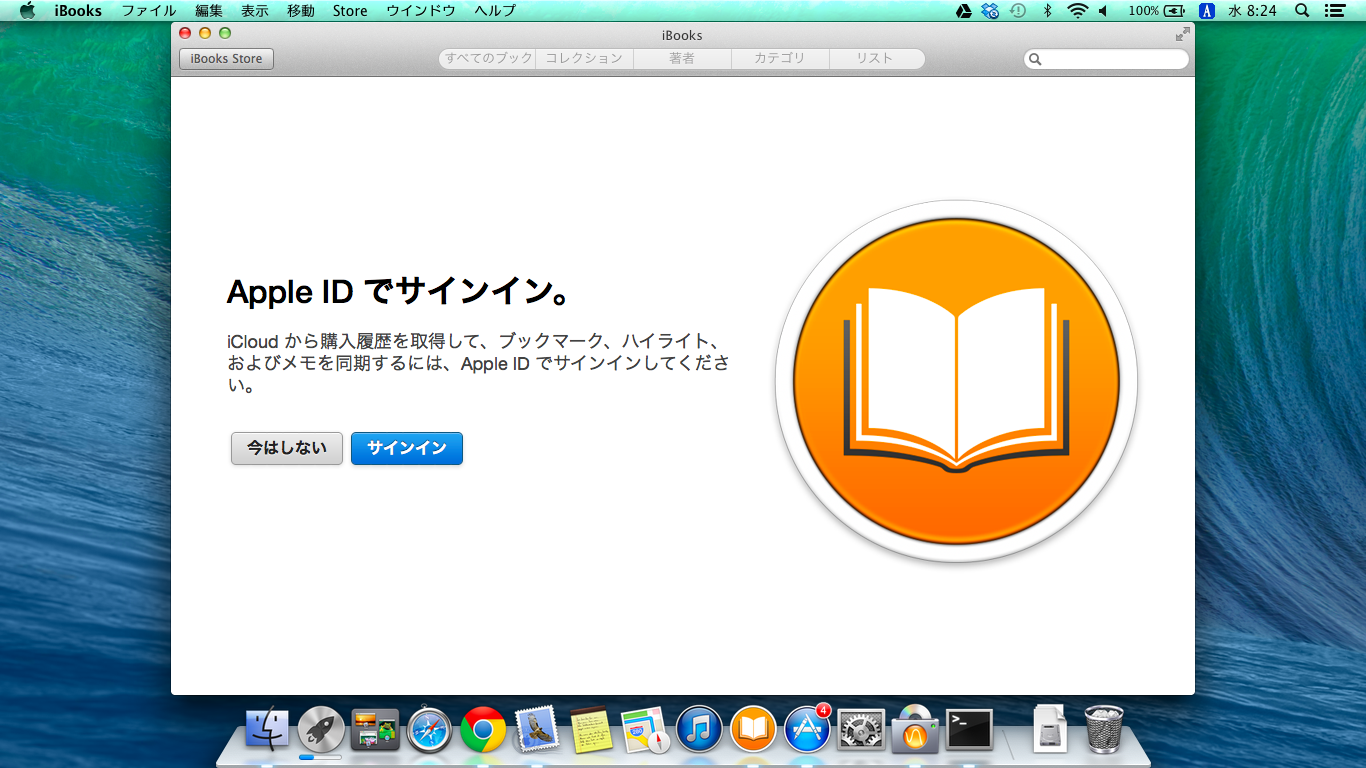Screen dimensions: 1366x768
Task: Click the iBooks Store button
Action: [226, 59]
